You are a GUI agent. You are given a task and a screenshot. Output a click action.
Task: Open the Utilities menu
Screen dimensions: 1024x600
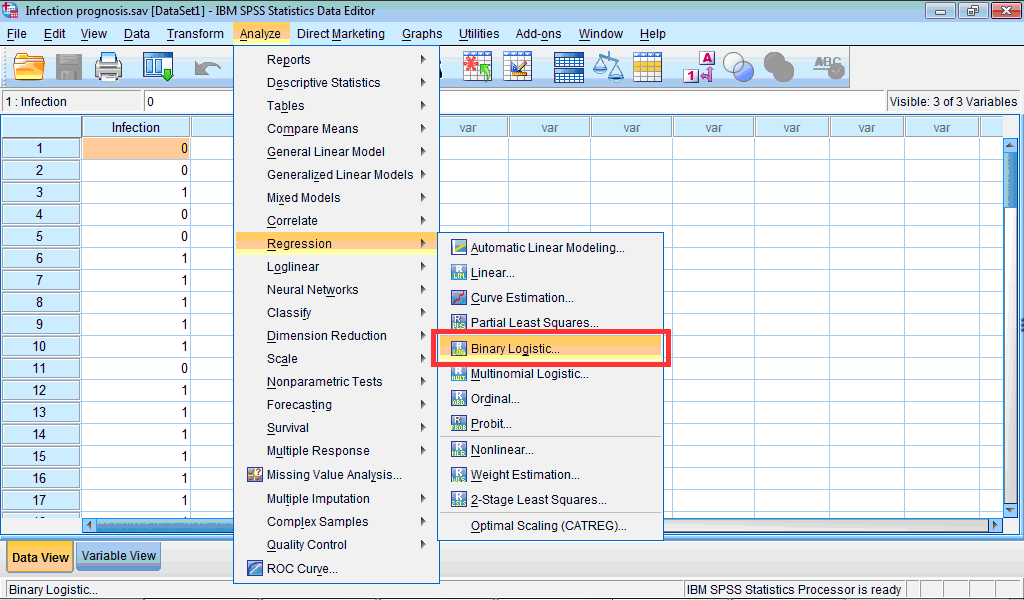pos(478,33)
